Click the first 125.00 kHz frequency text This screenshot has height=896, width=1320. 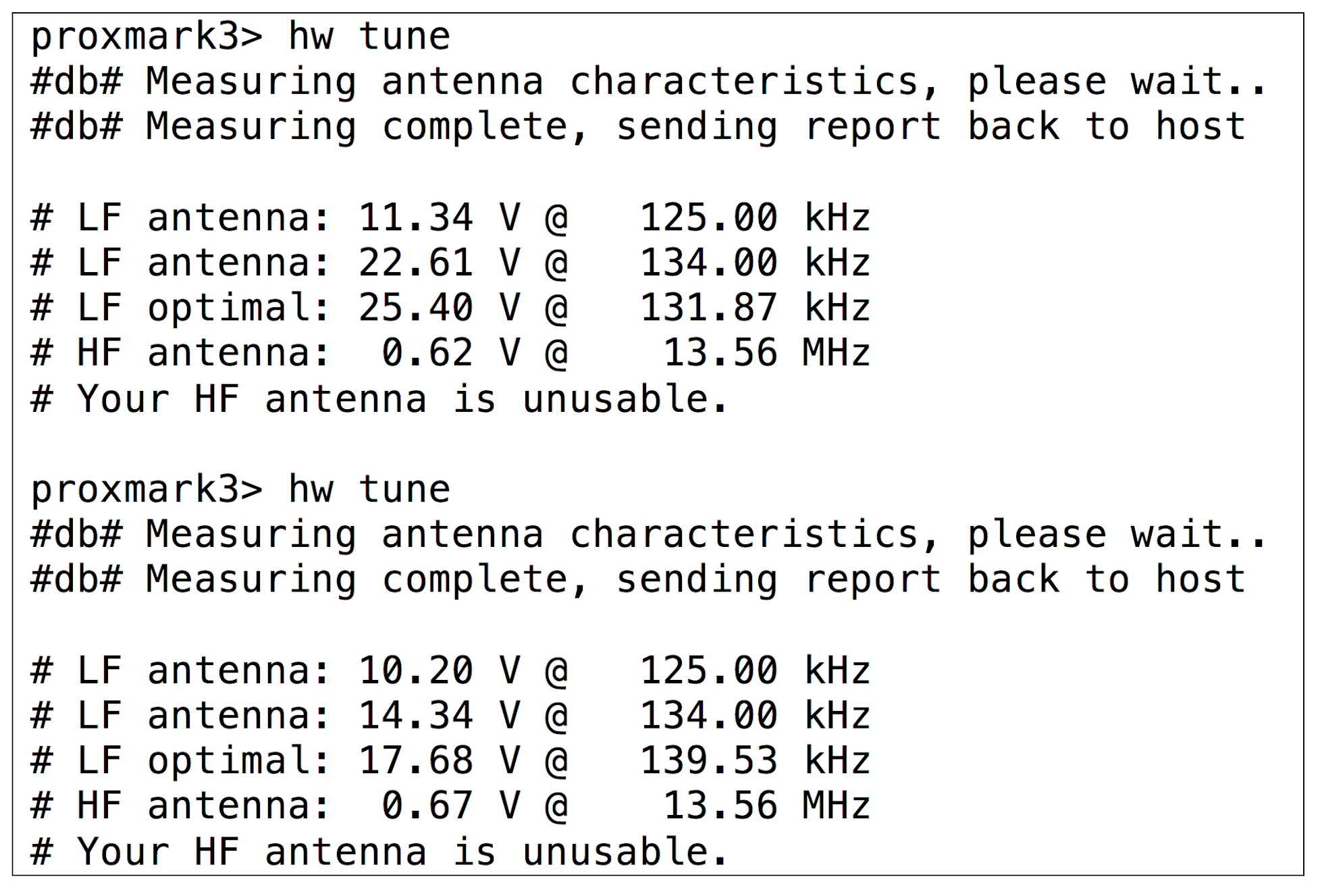pos(756,218)
